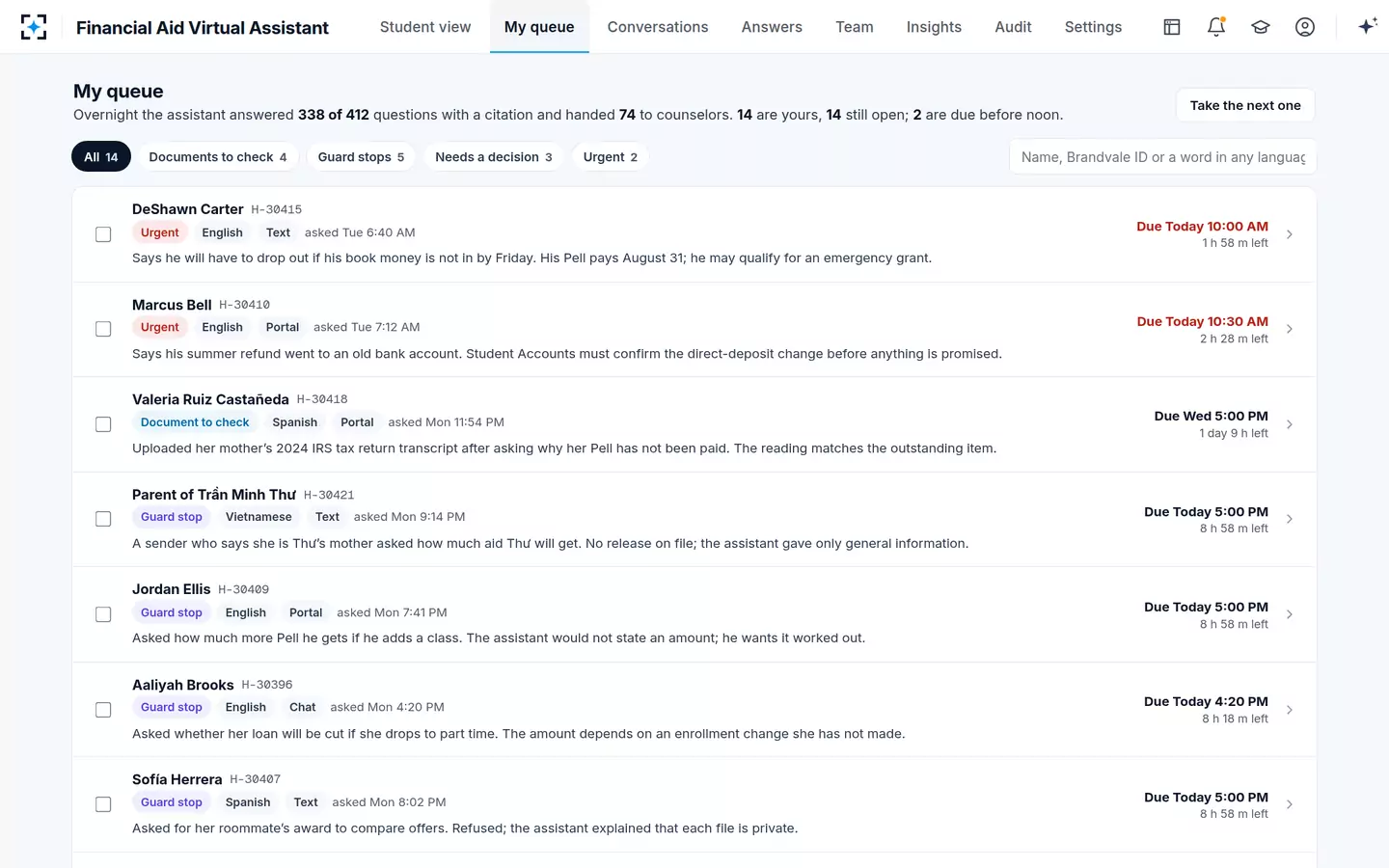
Task: Check the box for Sofía Herrera
Action: pos(103,804)
